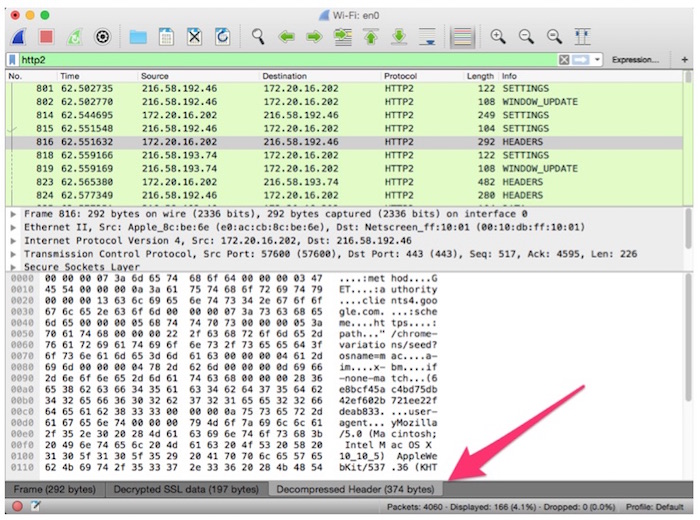Viewport: 700px width, 520px height.
Task: Select packet 801 SETTINGS row
Action: 344,88
